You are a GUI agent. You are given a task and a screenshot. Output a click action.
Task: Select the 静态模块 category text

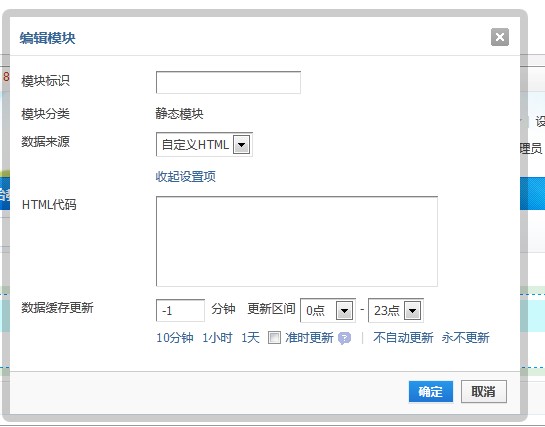179,114
